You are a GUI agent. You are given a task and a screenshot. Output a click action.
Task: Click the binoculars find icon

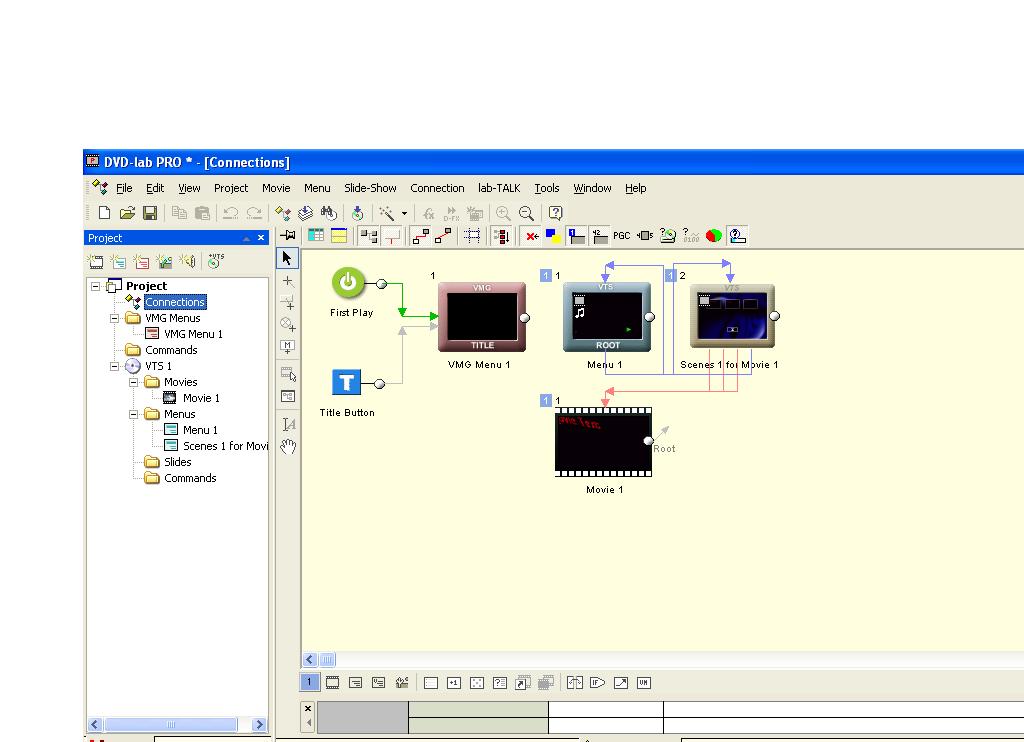pyautogui.click(x=328, y=213)
